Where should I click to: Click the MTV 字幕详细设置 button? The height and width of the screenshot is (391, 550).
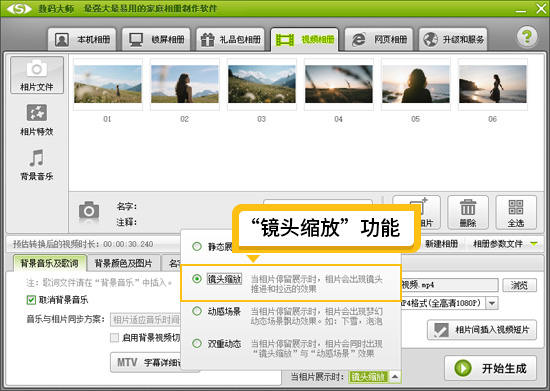click(146, 362)
